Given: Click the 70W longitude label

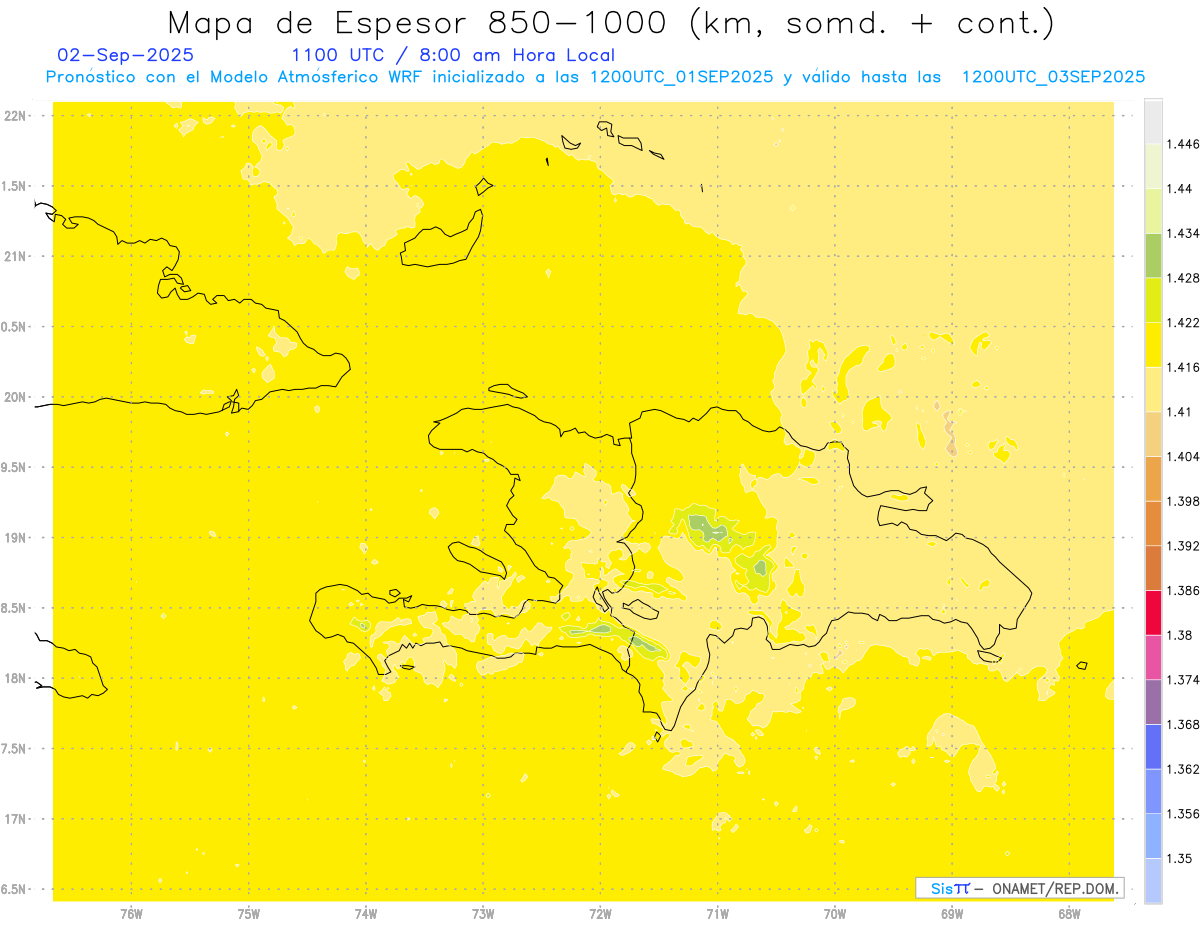Looking at the screenshot, I should click(x=835, y=913).
